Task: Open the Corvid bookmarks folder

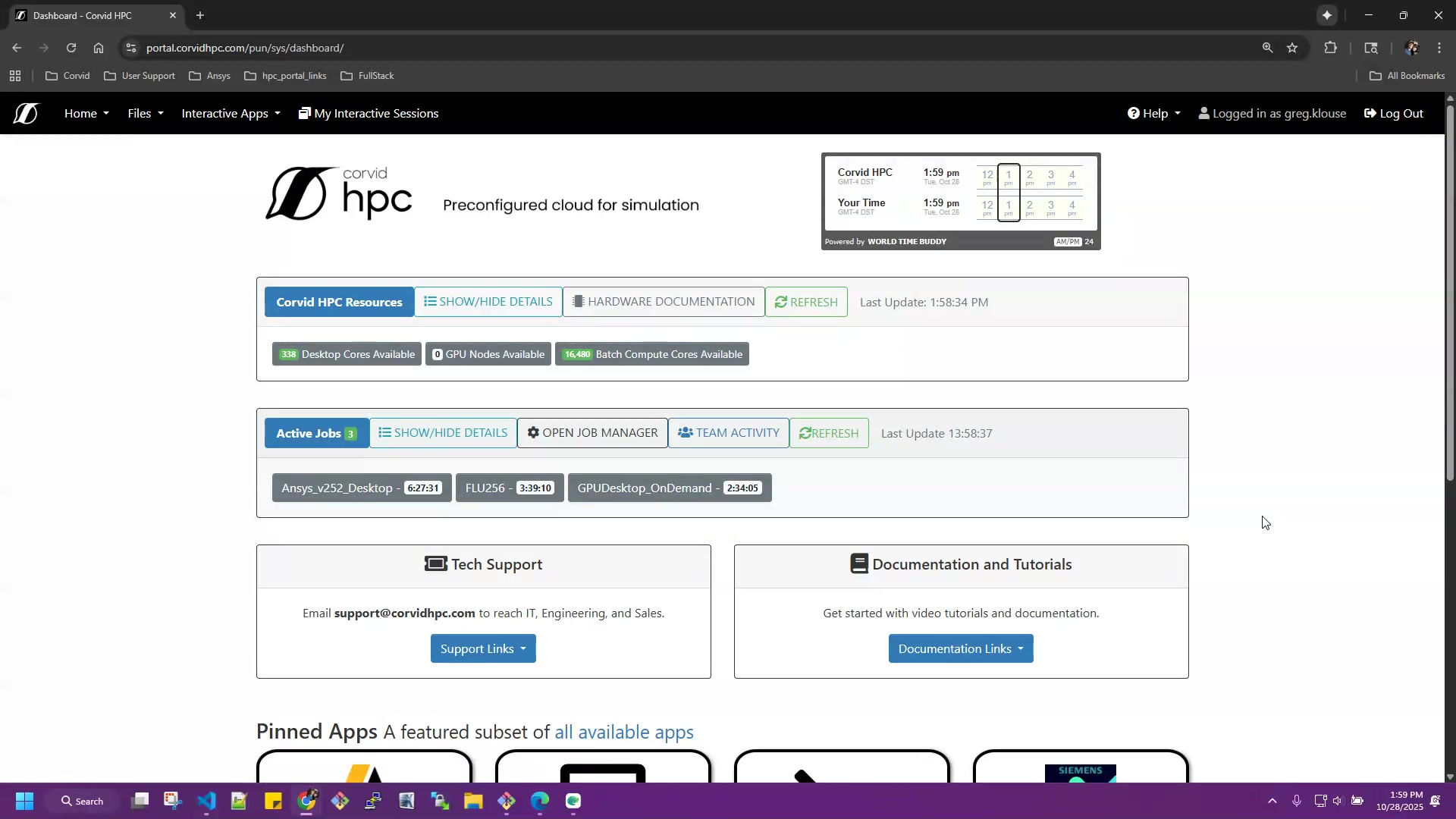Action: [x=67, y=76]
